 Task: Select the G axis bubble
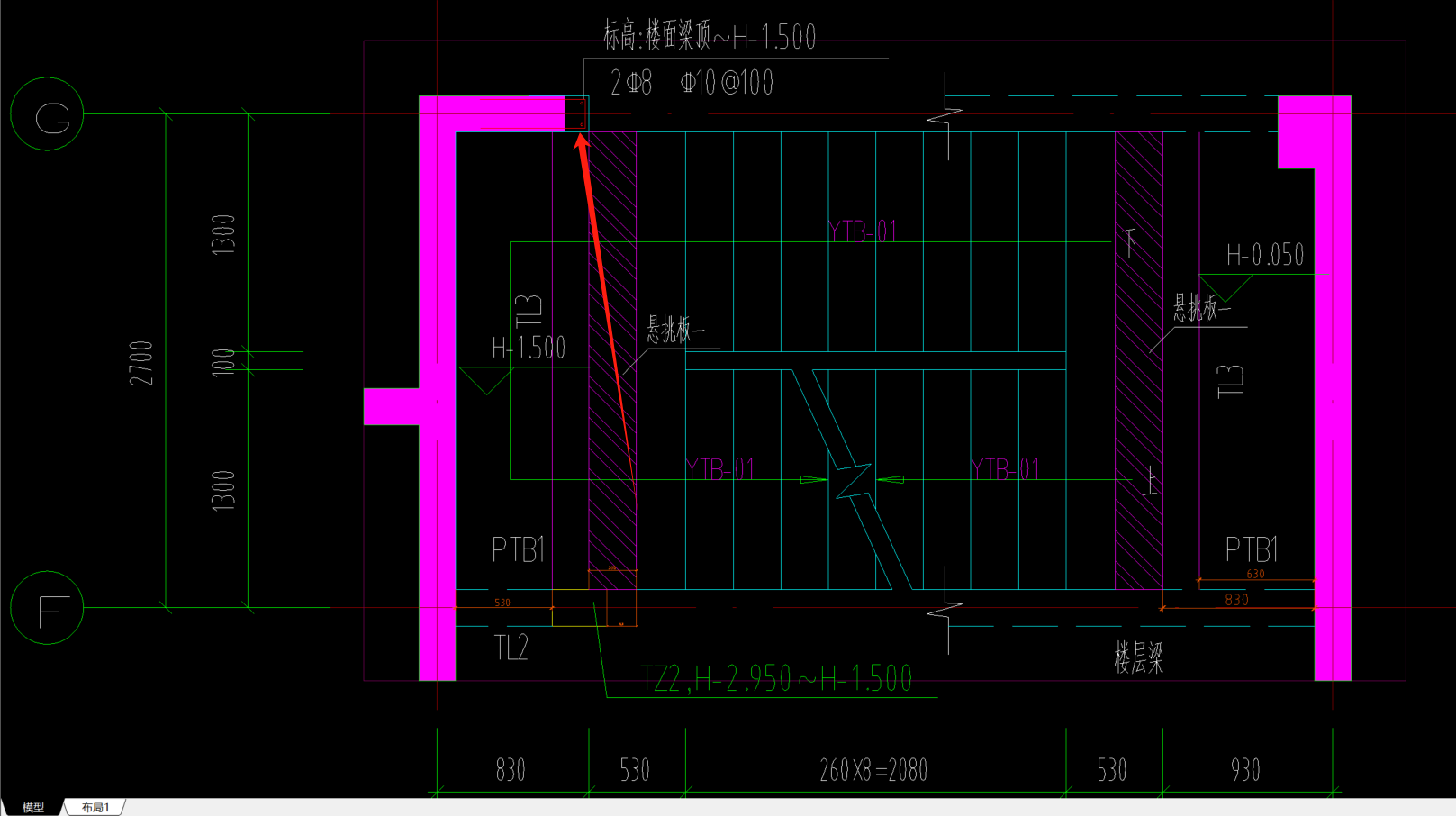(x=47, y=114)
